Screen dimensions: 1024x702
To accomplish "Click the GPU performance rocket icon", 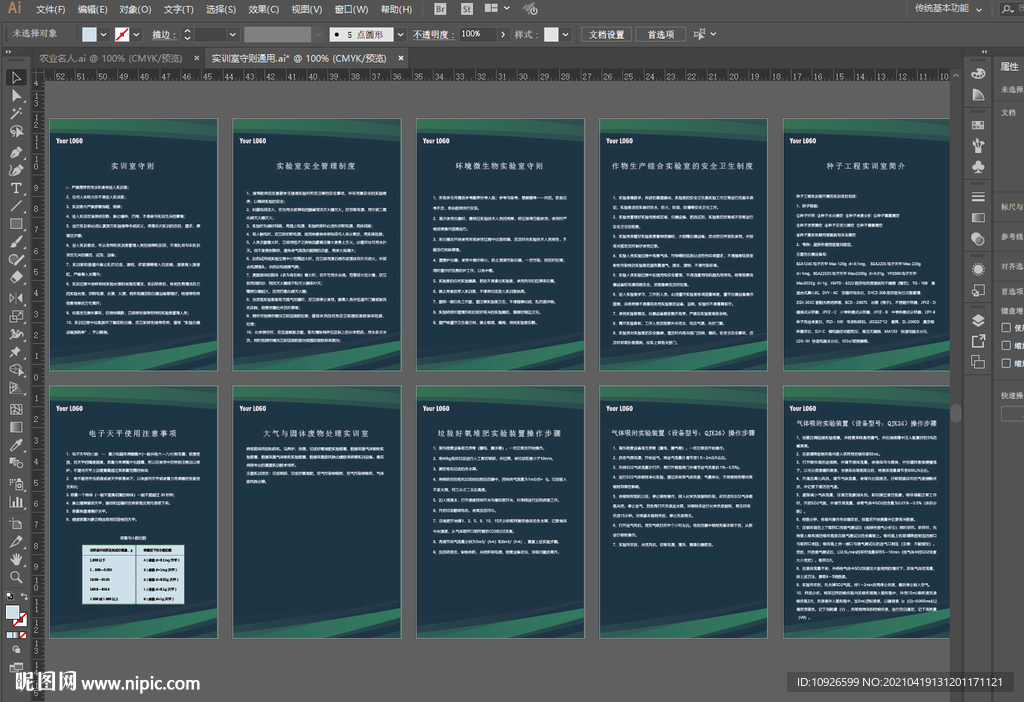I will coord(530,9).
